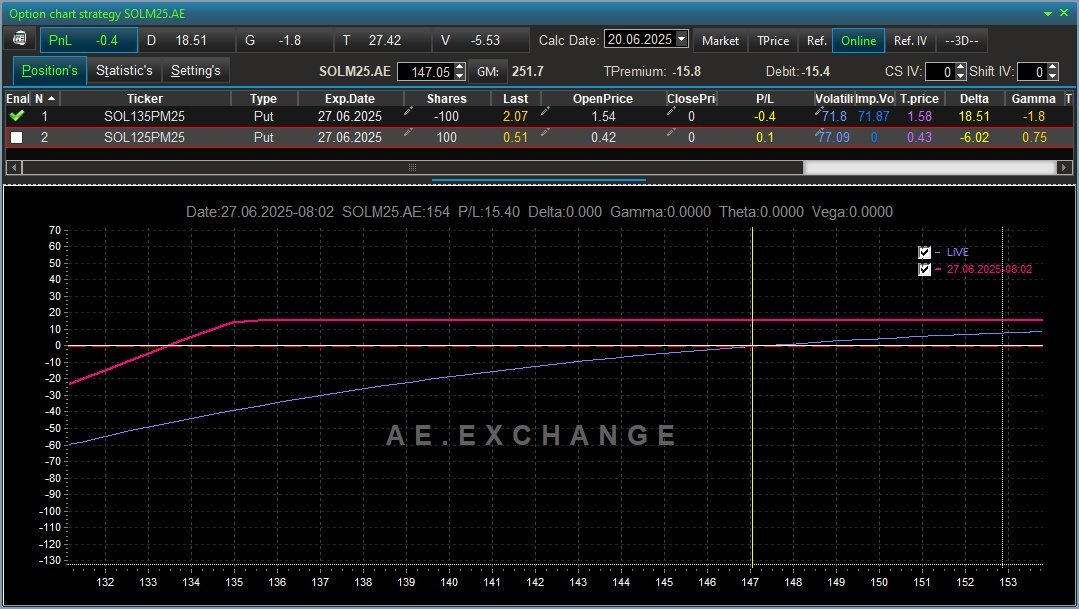This screenshot has width=1079, height=609.
Task: Edit Shares pencil icon for SOL125PM25
Action: point(409,131)
